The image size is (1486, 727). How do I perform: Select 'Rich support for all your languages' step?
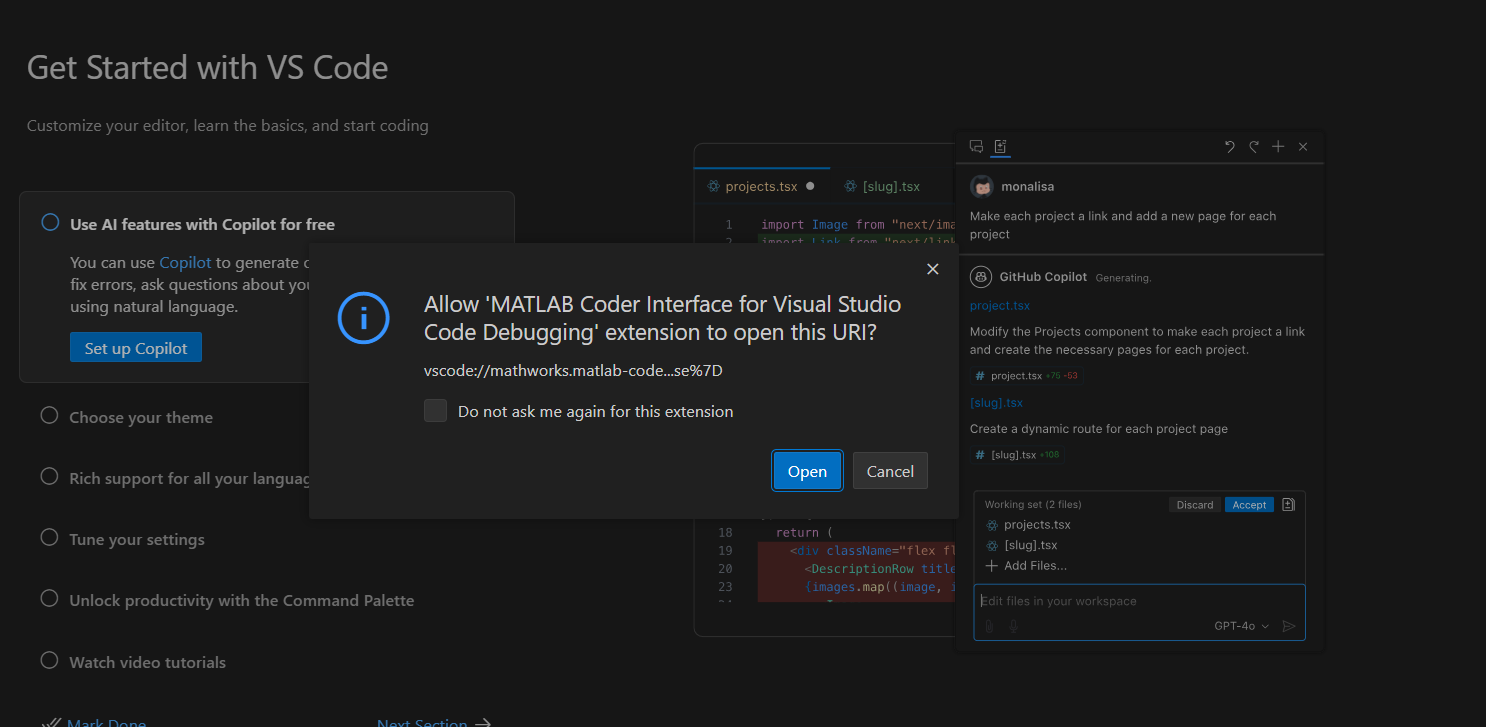(x=190, y=478)
